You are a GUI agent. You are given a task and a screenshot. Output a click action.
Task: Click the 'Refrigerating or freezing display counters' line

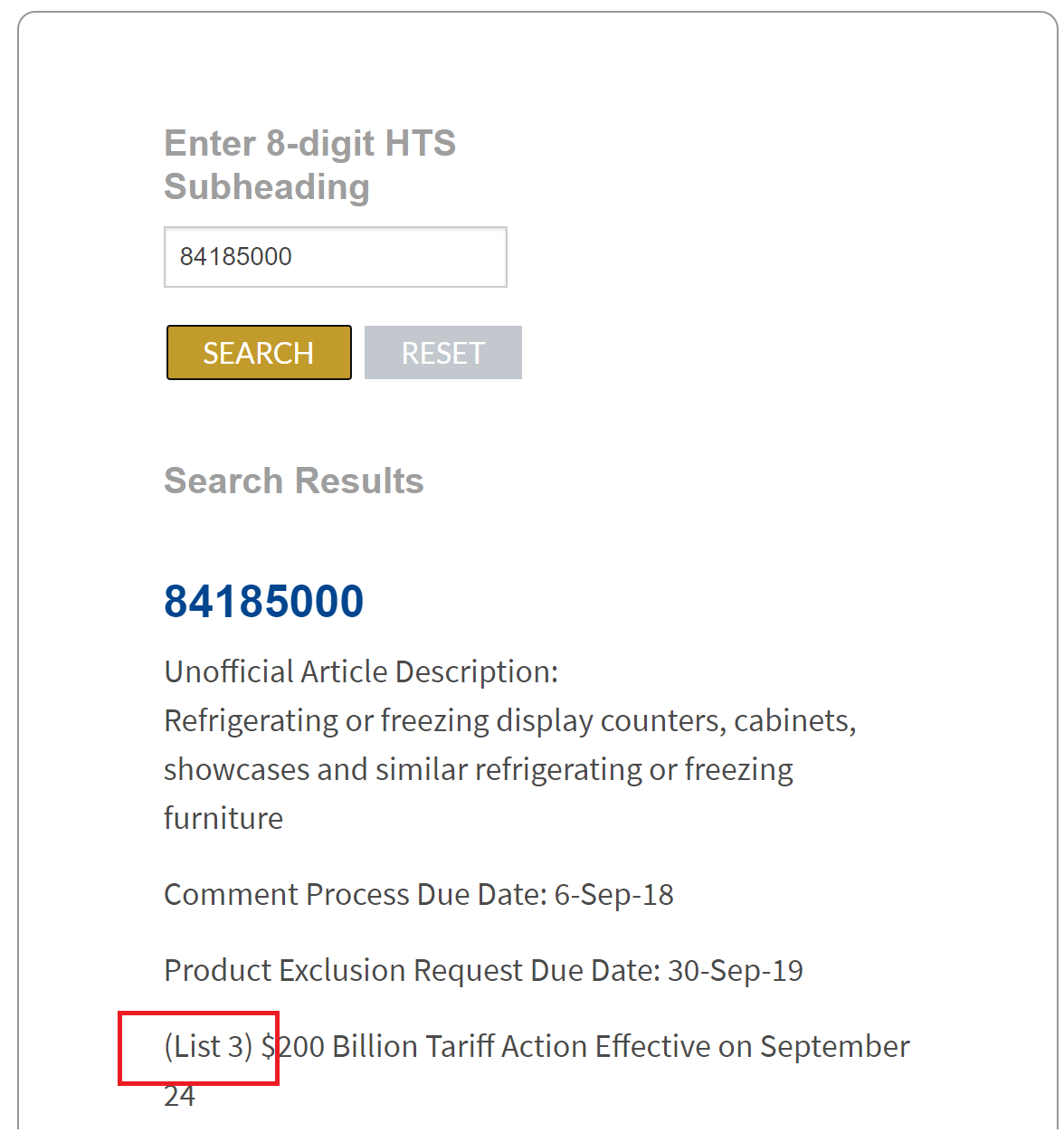(x=510, y=720)
